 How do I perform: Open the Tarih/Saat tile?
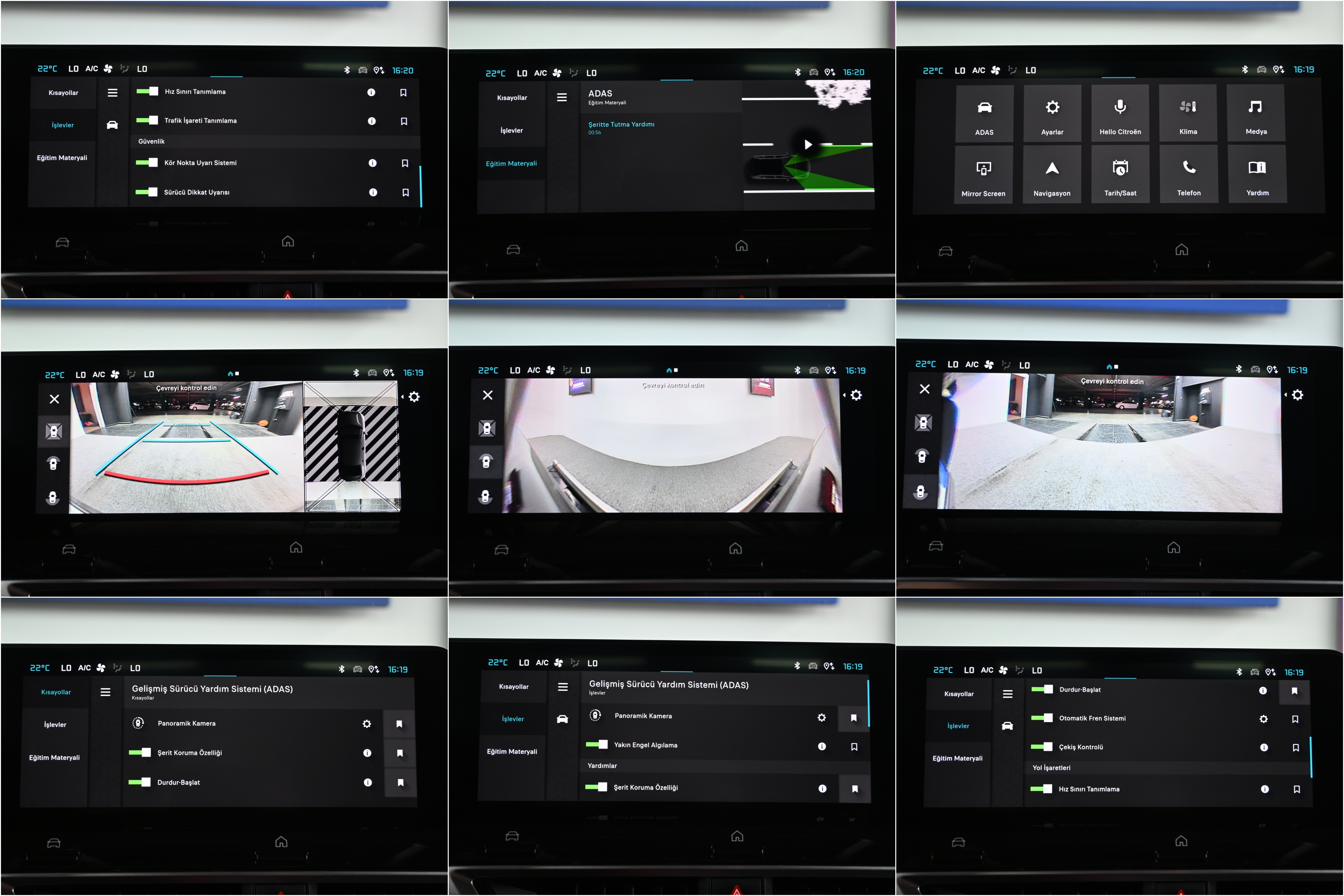point(1120,174)
